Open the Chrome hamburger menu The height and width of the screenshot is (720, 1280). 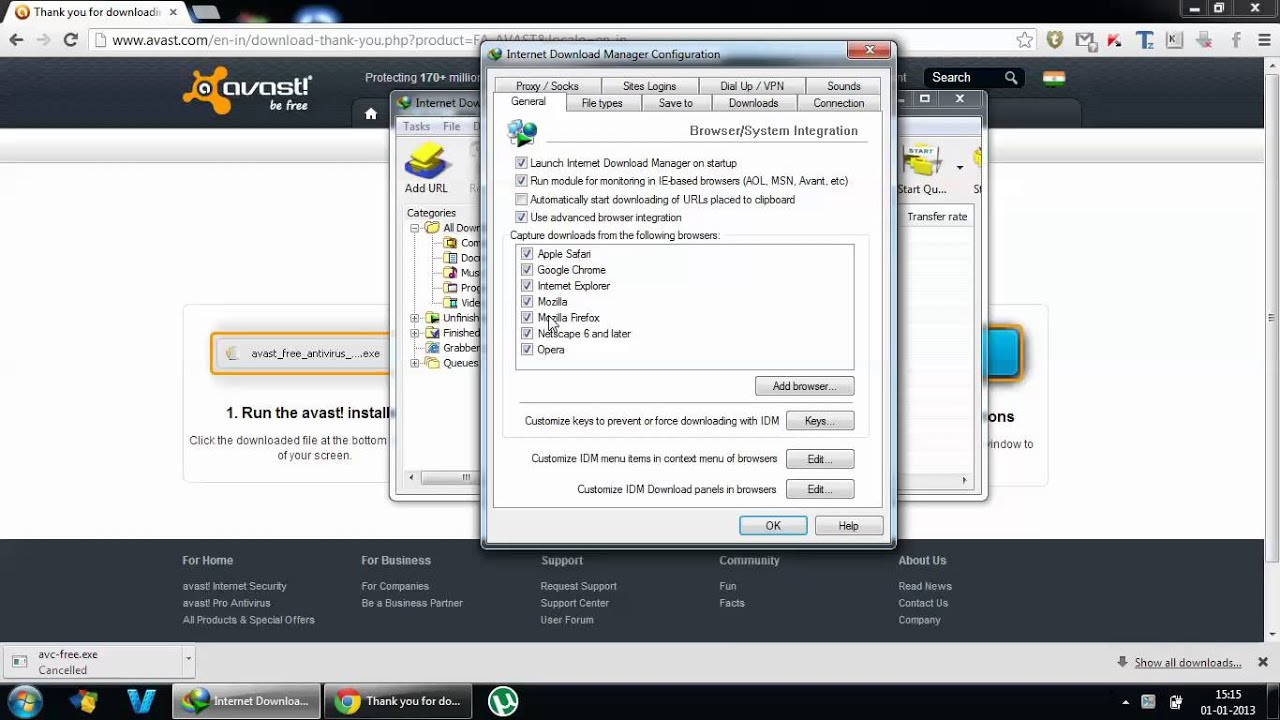tap(1264, 40)
